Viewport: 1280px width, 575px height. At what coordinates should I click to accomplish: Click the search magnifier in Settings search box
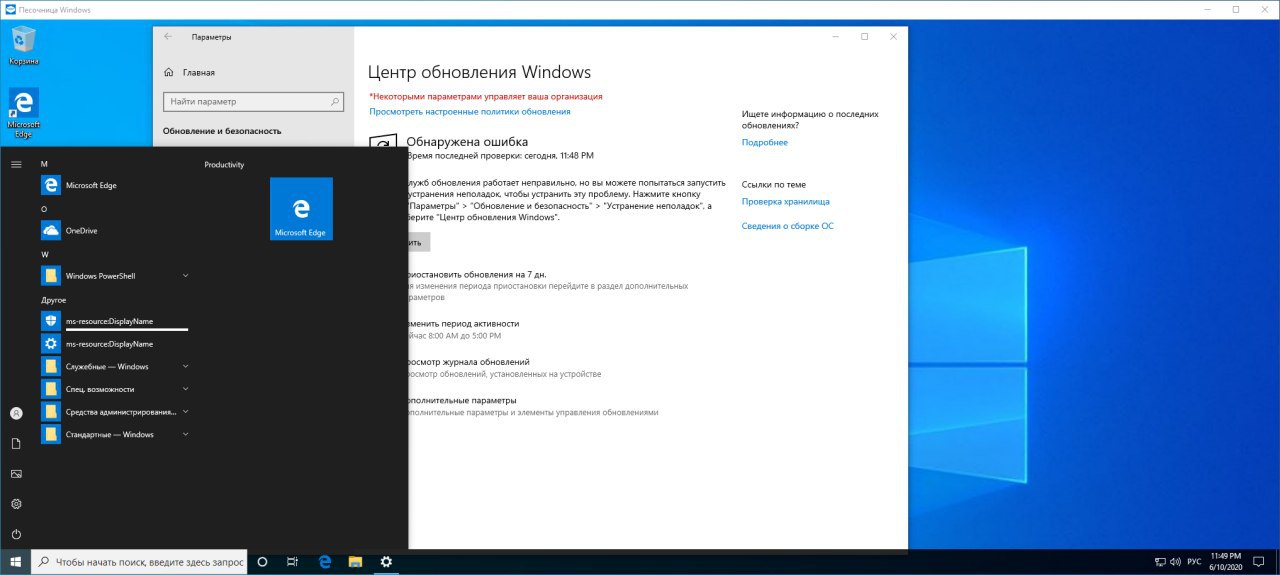pos(334,102)
